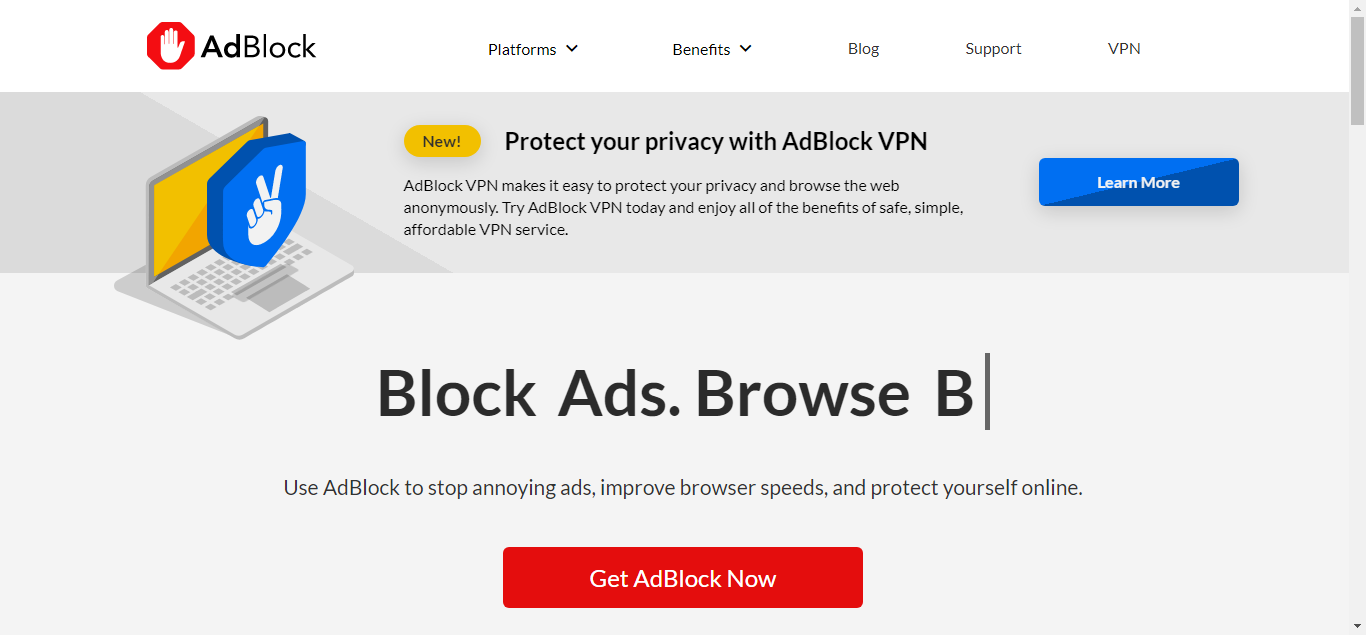Open the VPN link in the header
The height and width of the screenshot is (635, 1366).
click(x=1124, y=48)
